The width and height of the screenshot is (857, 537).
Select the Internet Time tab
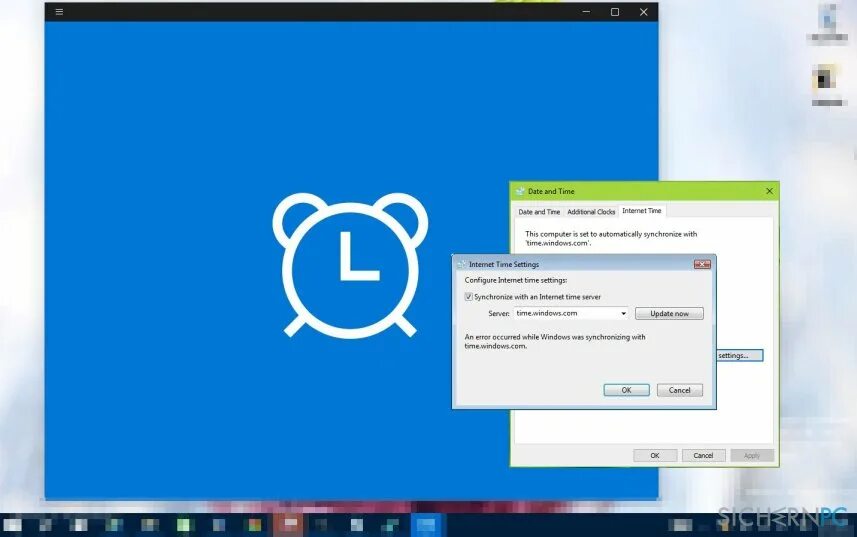[642, 210]
